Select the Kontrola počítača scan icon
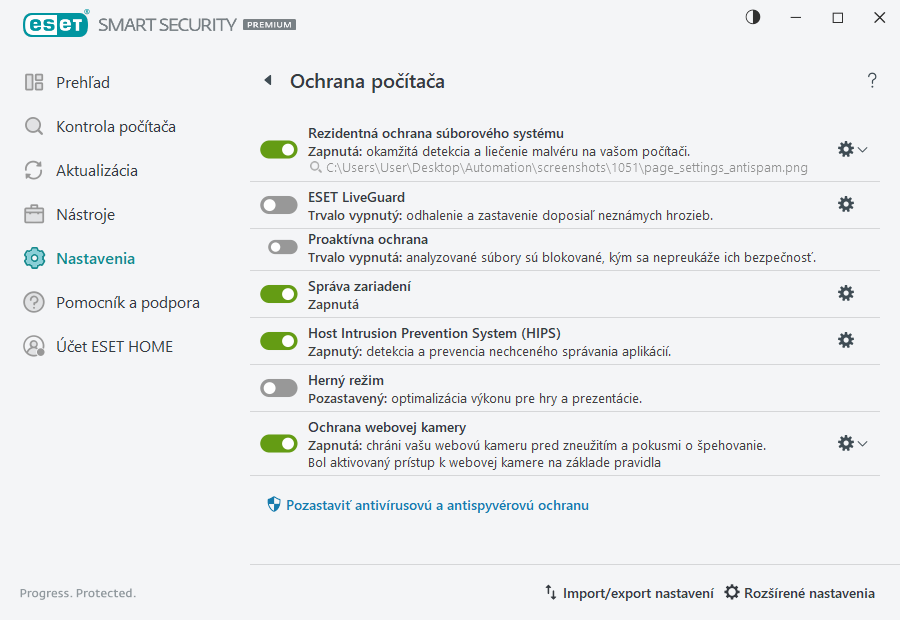This screenshot has height=620, width=900. 33,126
